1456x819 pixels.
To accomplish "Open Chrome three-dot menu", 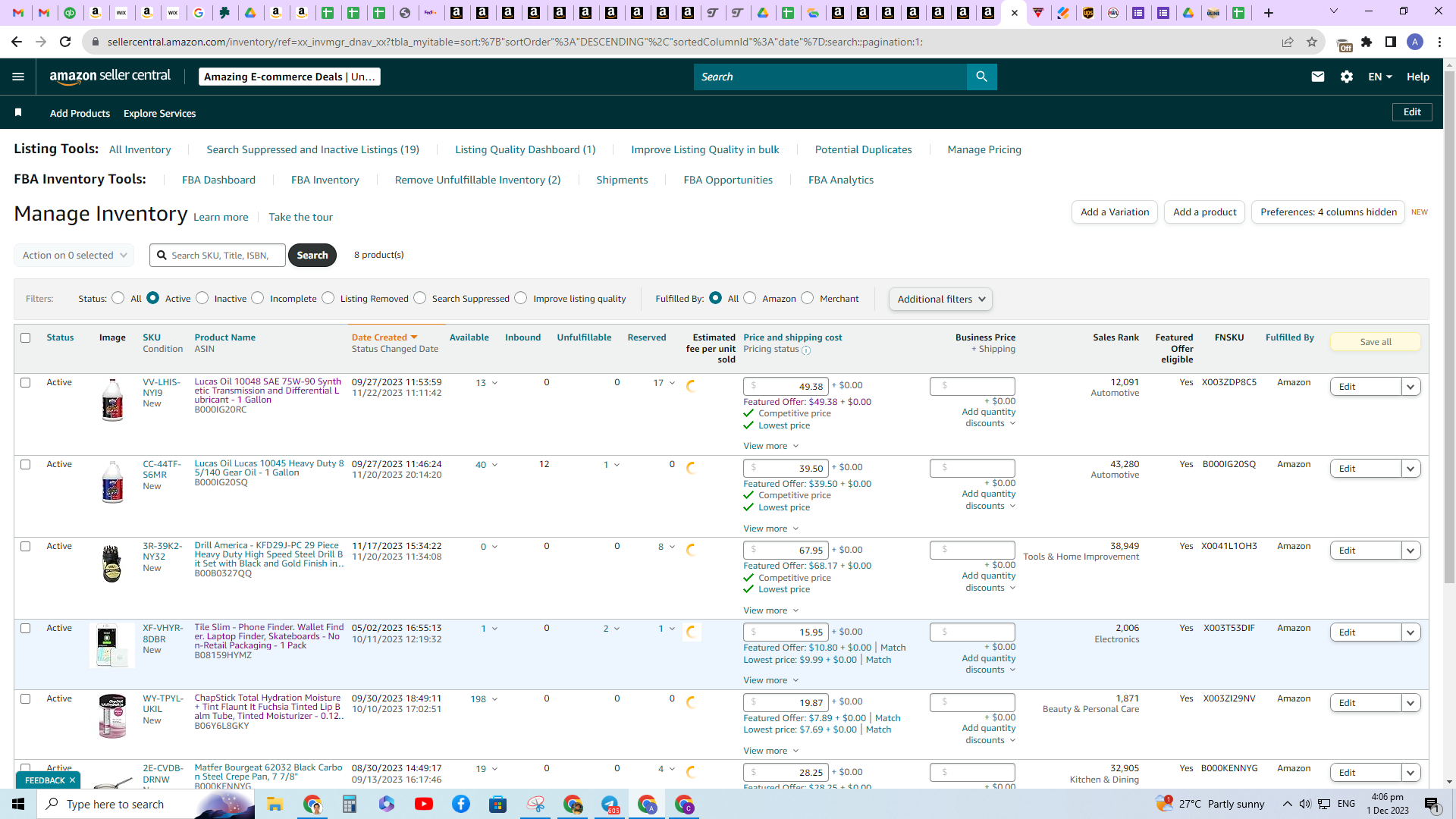I will click(1439, 42).
